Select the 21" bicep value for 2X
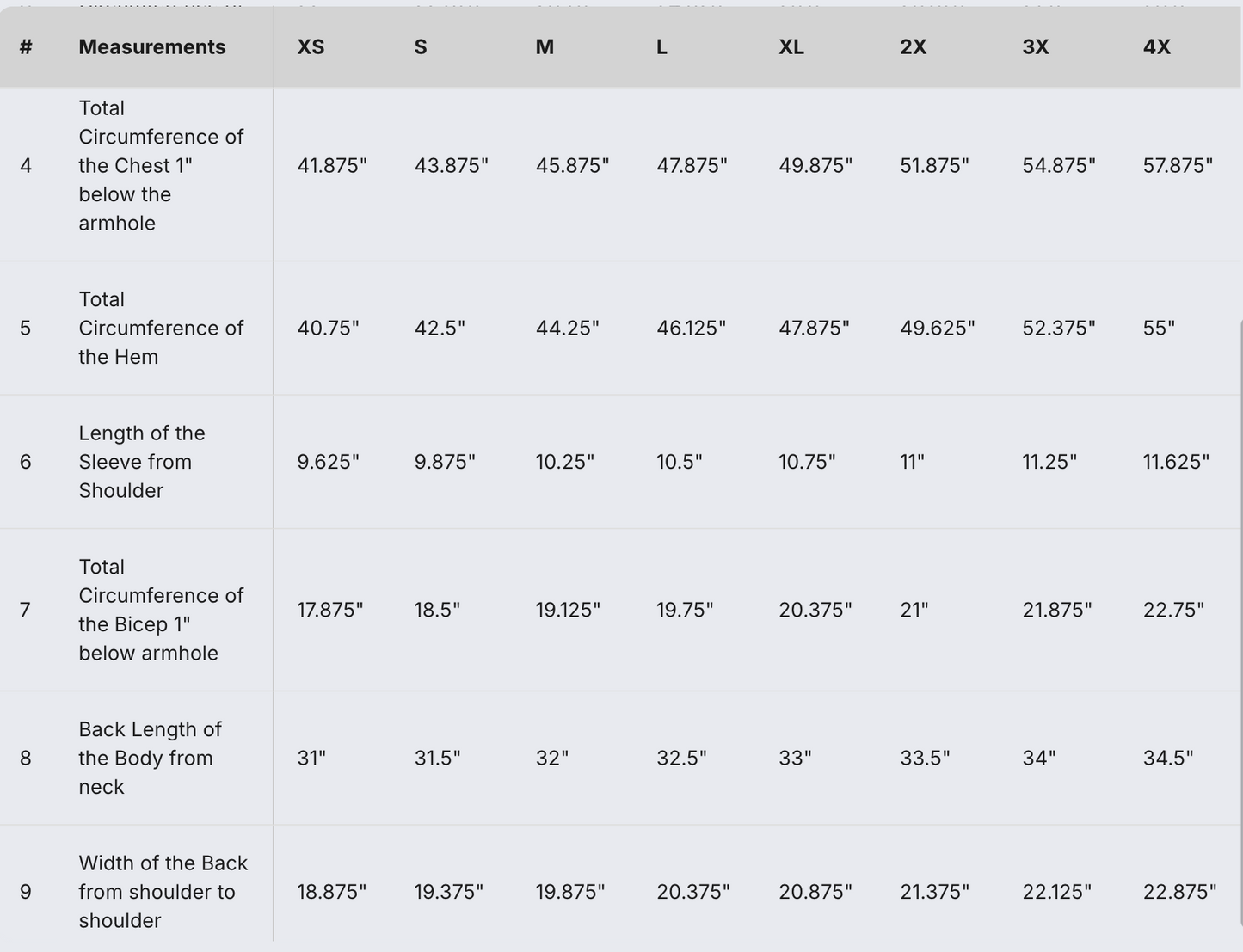This screenshot has height=952, width=1243. point(912,610)
